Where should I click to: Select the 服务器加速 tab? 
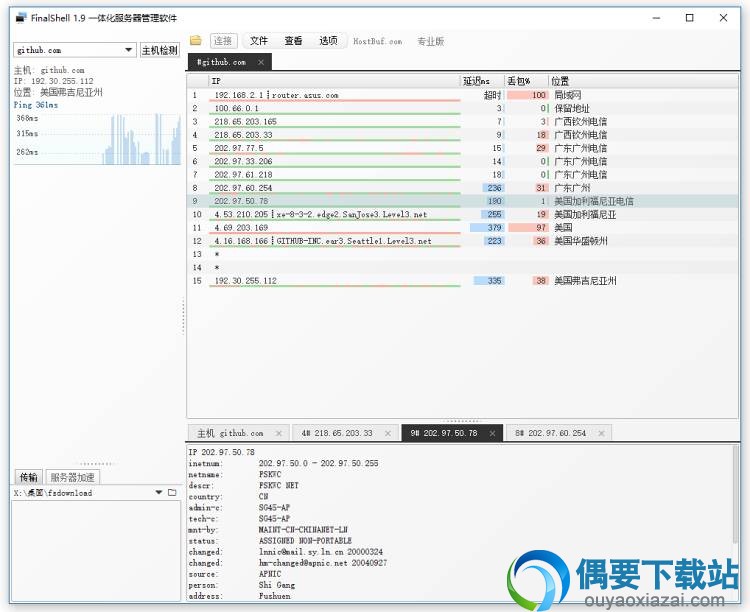click(x=72, y=477)
